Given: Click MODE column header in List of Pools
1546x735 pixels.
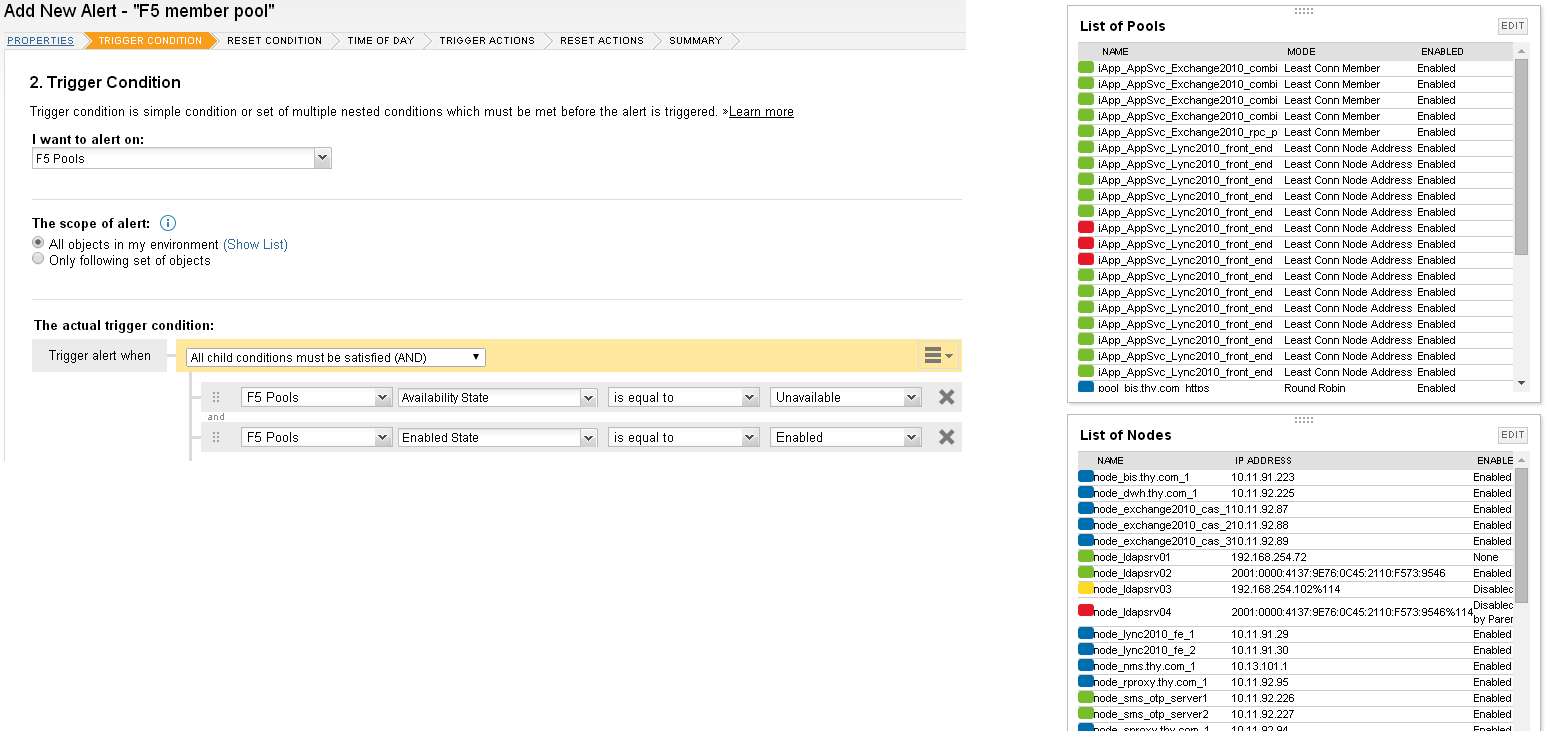Looking at the screenshot, I should [1301, 51].
